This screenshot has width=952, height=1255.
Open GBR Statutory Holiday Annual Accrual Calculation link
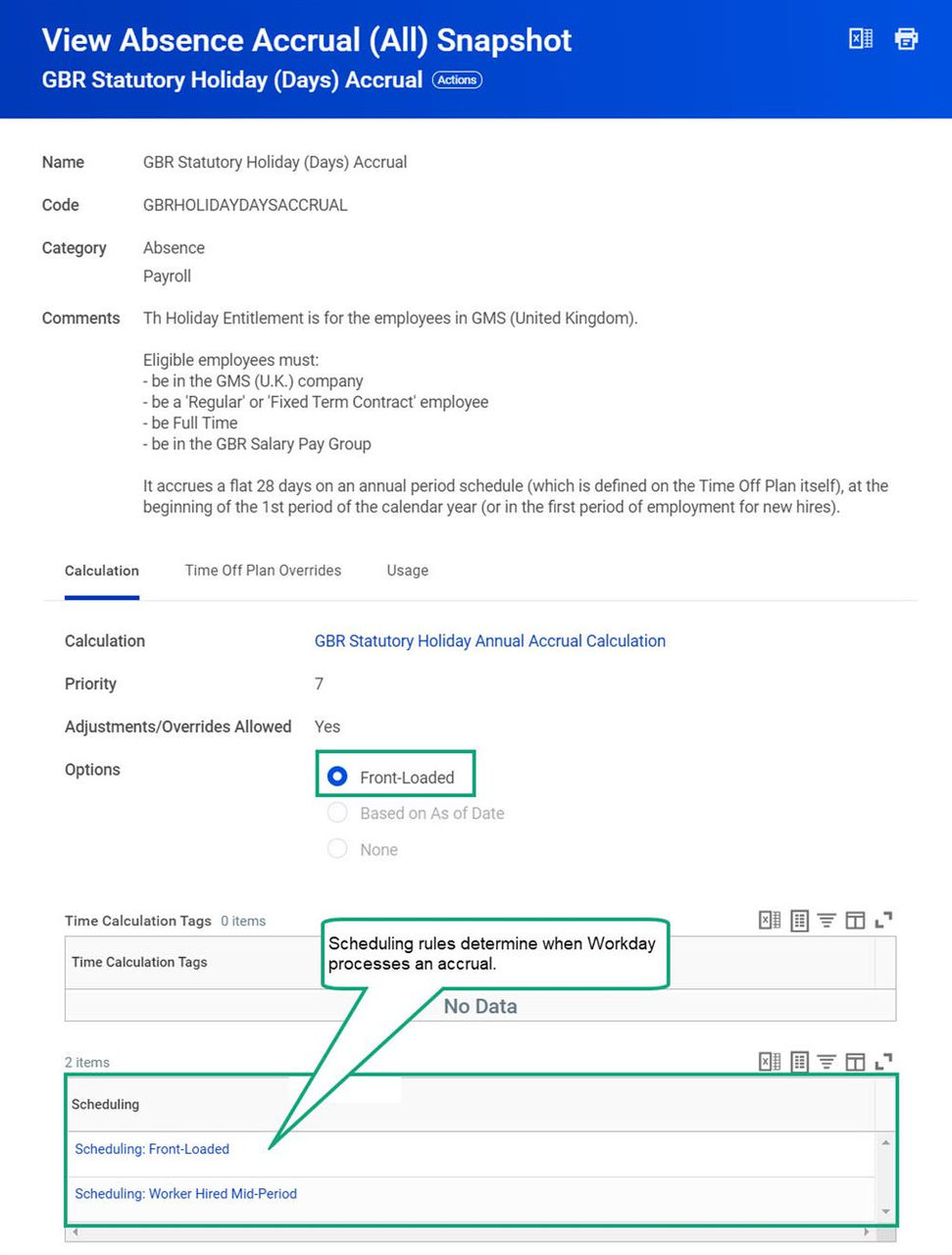click(x=490, y=641)
